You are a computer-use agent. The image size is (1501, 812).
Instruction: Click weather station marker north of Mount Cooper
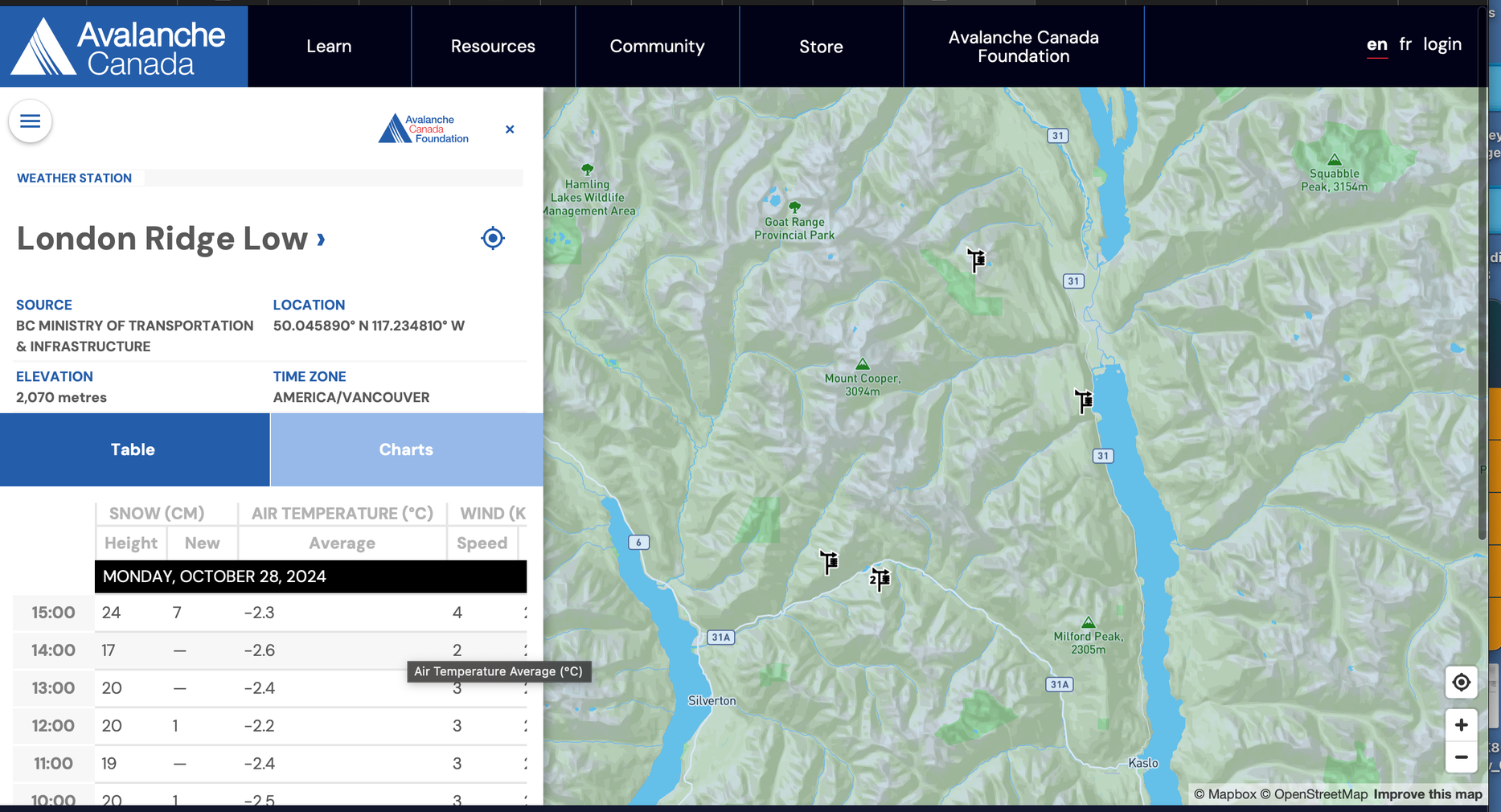pos(976,260)
